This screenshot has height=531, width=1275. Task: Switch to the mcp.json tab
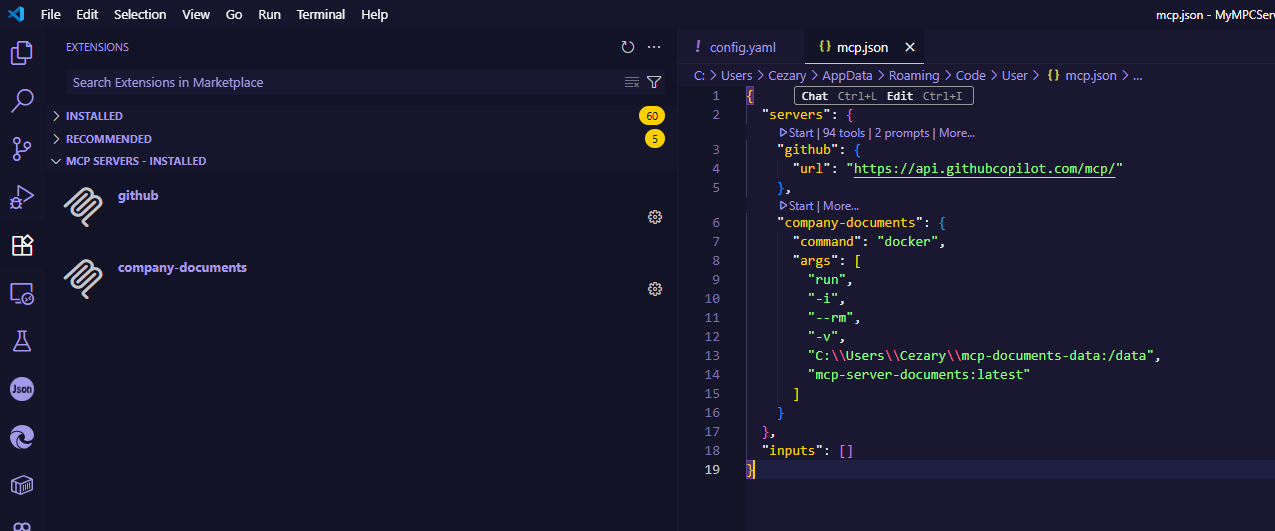coord(864,47)
